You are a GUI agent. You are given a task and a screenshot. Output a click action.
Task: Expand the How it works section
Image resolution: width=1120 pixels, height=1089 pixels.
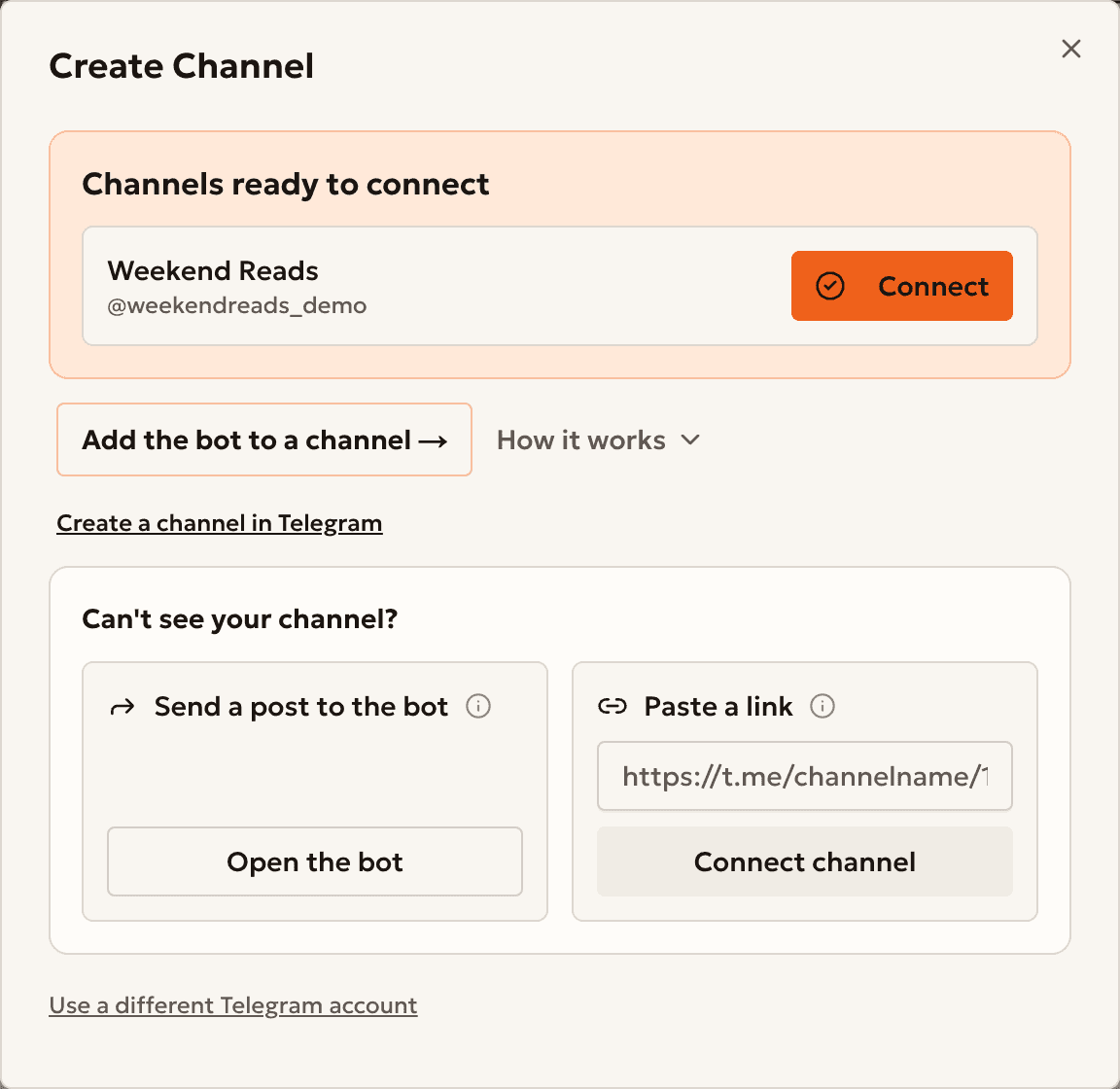(x=598, y=440)
